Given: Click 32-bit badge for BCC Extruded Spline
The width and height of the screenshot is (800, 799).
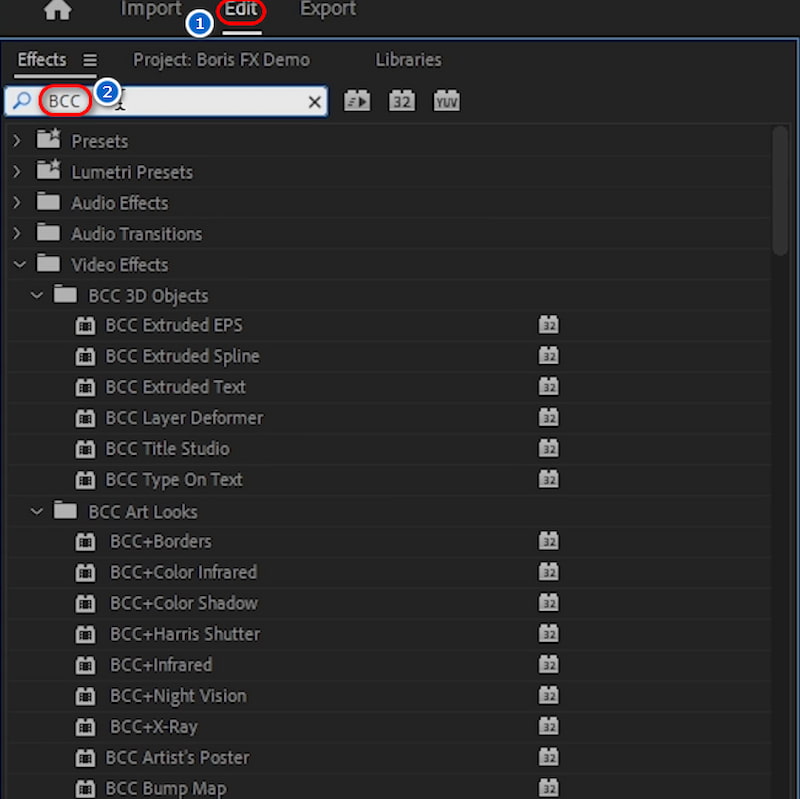Looking at the screenshot, I should coord(548,356).
